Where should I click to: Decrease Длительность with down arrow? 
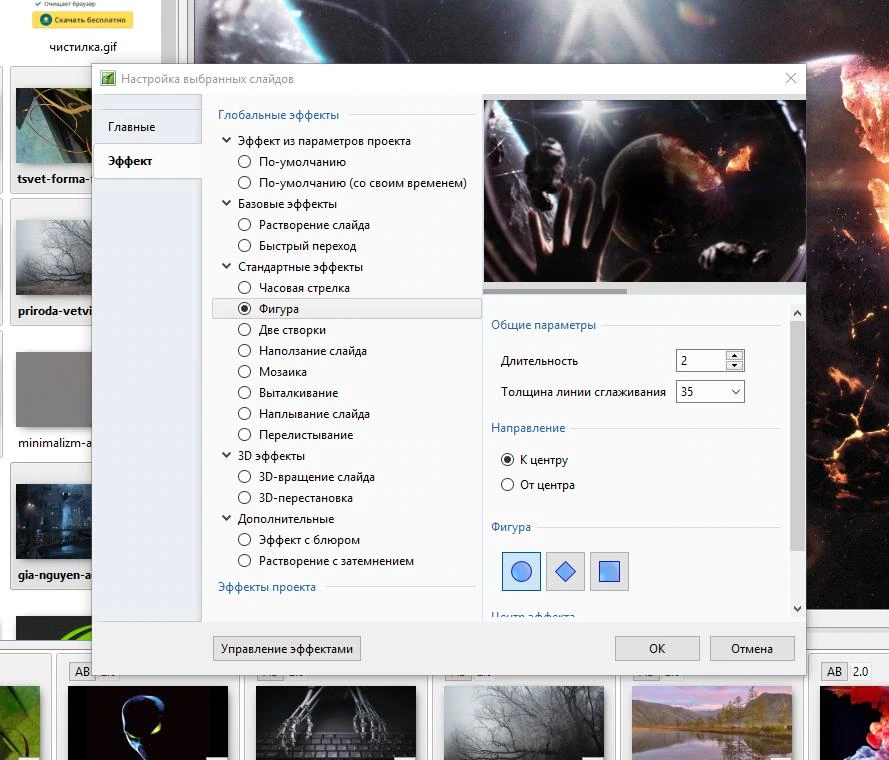pyautogui.click(x=734, y=365)
